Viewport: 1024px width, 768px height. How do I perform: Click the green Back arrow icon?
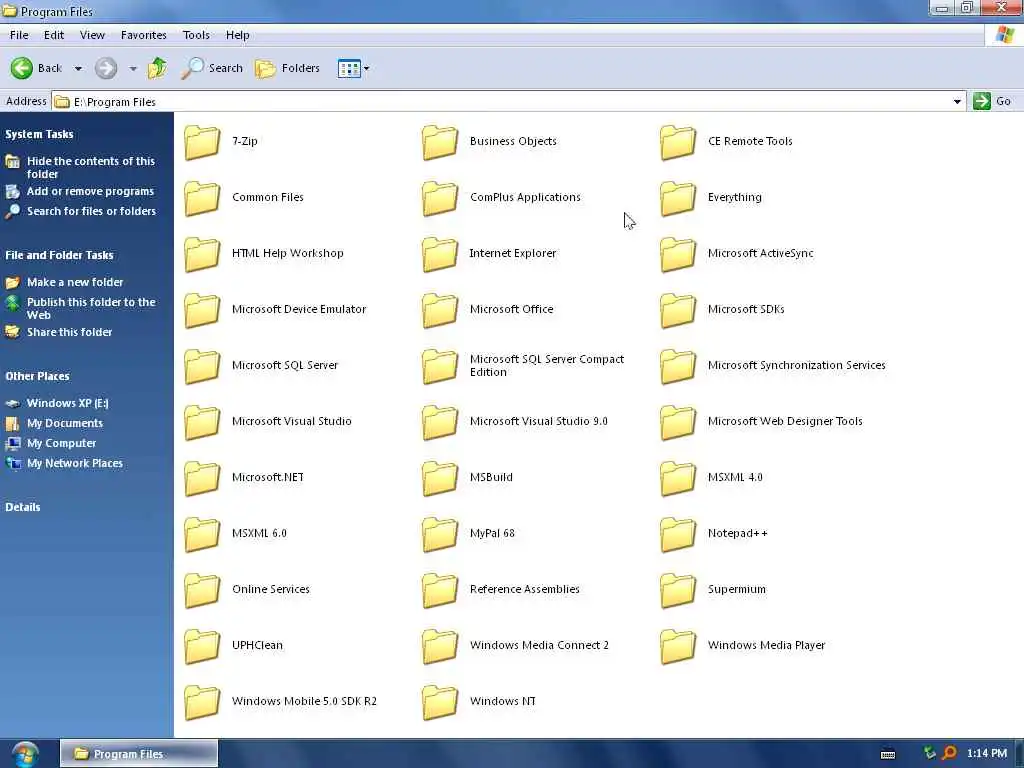click(x=22, y=68)
